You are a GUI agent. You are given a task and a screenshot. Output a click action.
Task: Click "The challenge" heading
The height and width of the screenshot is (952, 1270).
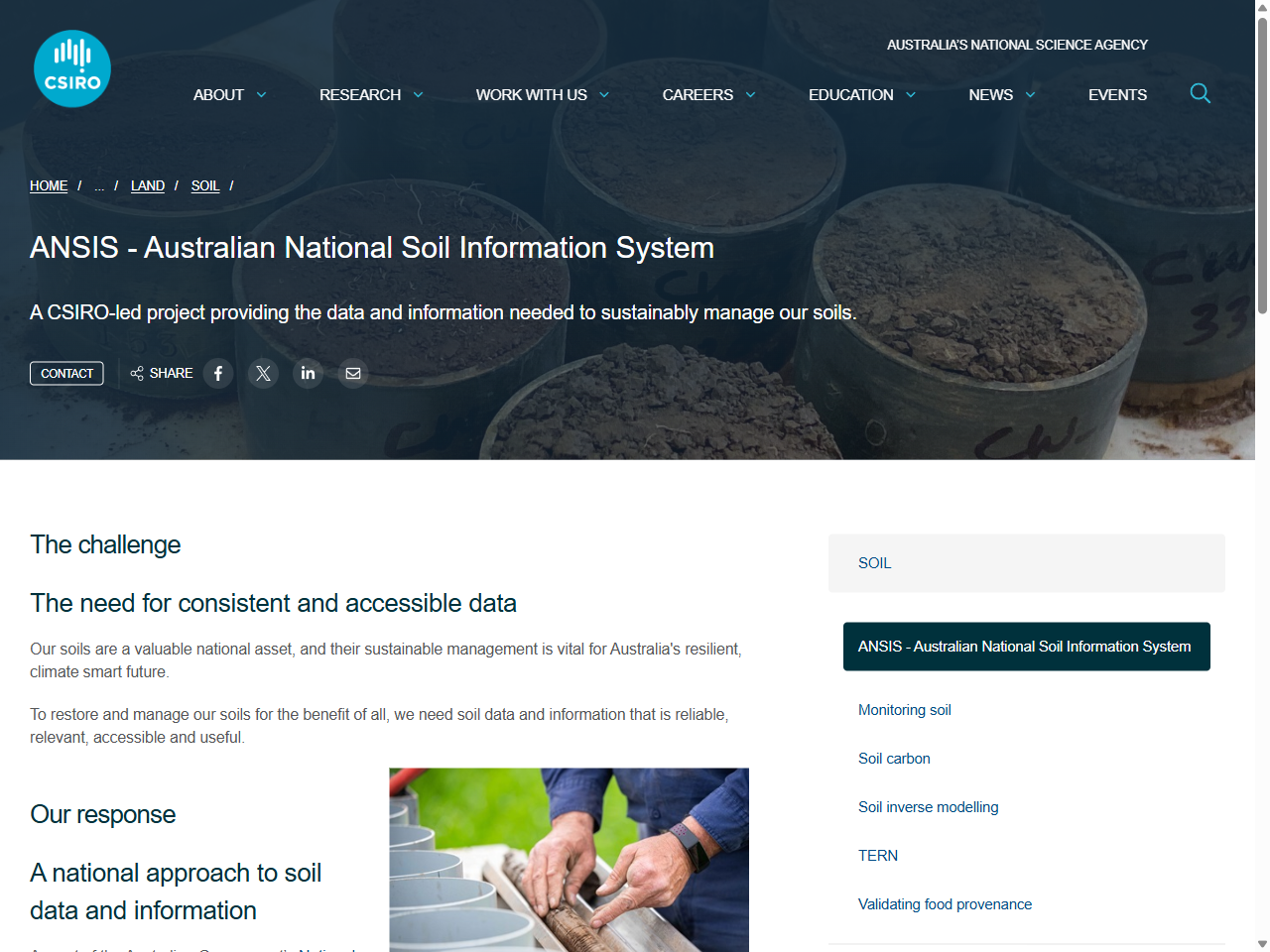click(x=105, y=545)
